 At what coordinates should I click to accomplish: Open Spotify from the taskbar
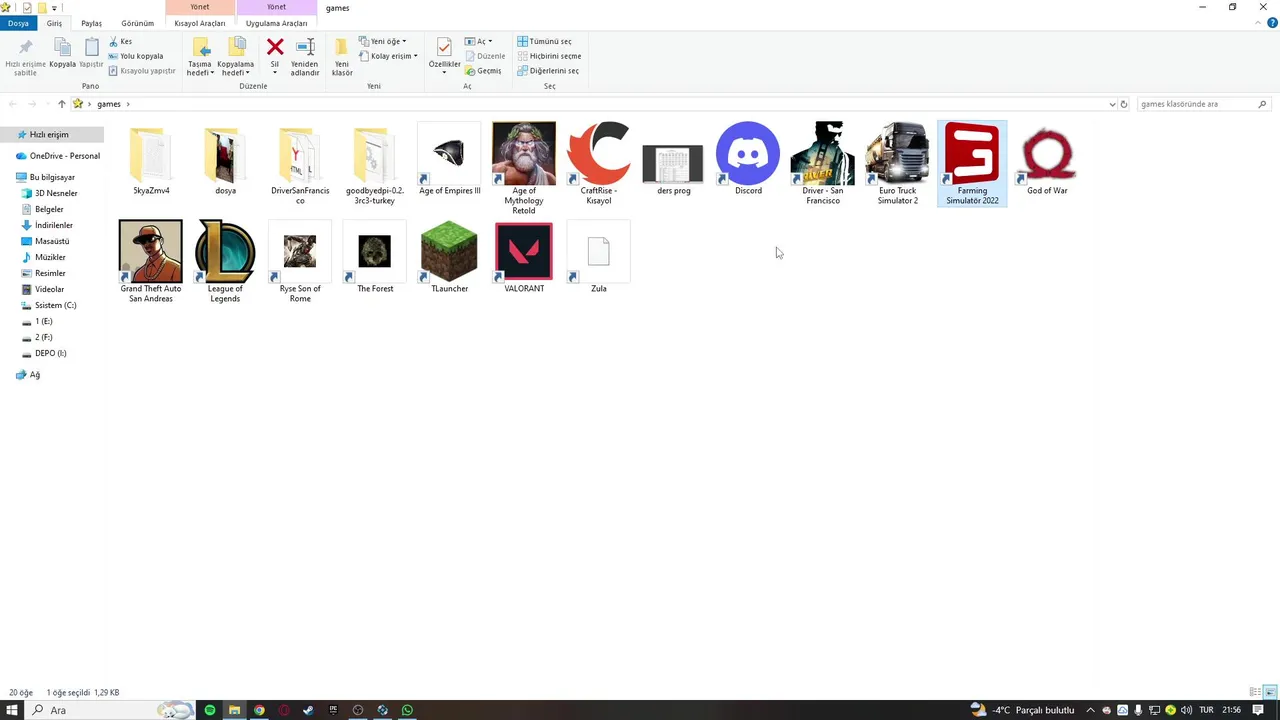pyautogui.click(x=209, y=710)
